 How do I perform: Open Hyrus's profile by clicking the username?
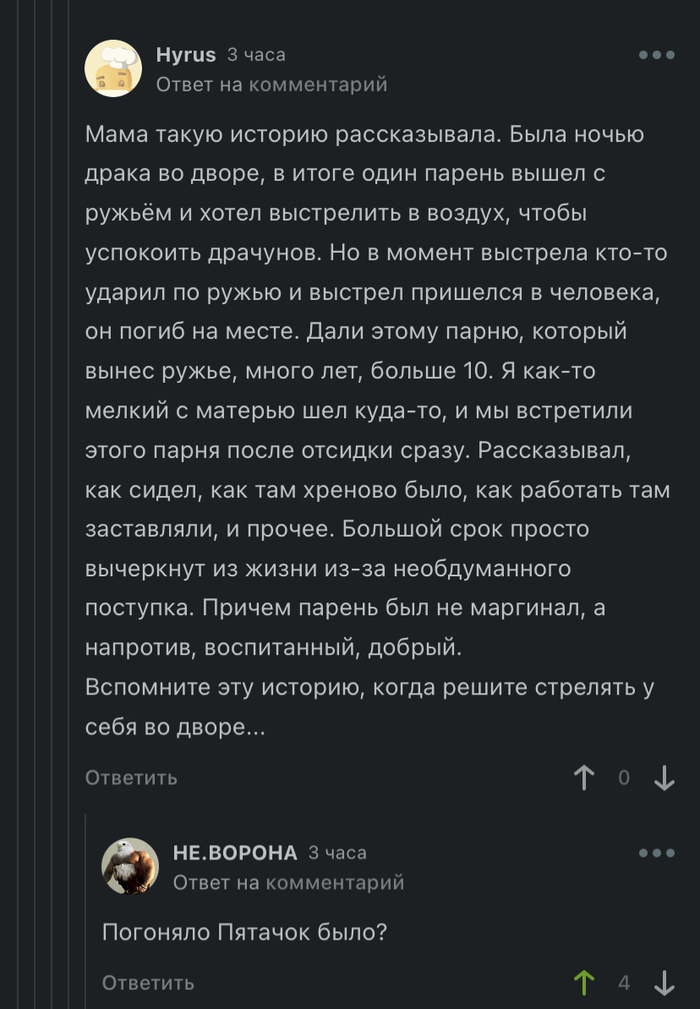[185, 55]
